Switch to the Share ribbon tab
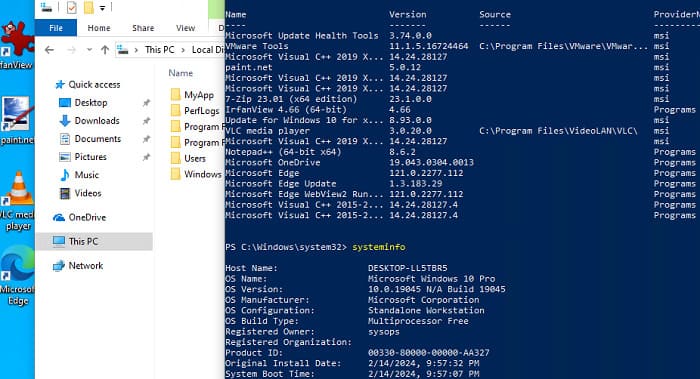Screen dimensions: 700x379 [x=143, y=28]
